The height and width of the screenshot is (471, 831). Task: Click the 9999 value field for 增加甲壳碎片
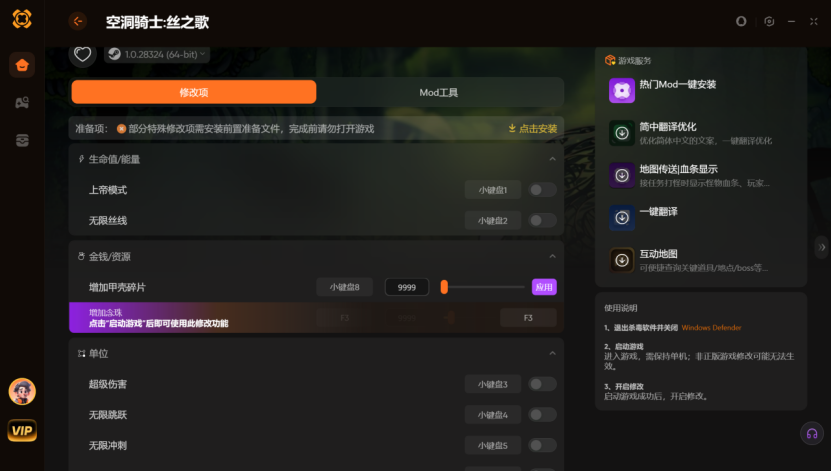click(406, 287)
